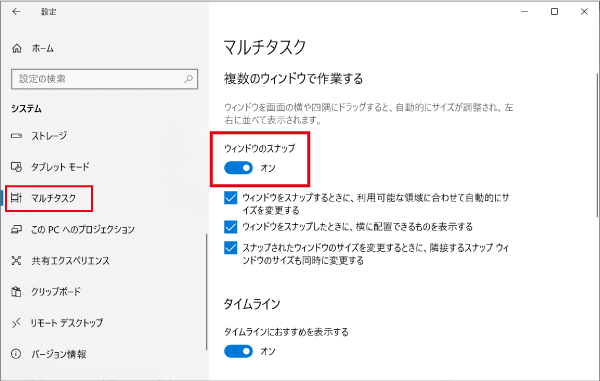Image resolution: width=600 pixels, height=381 pixels.
Task: Click the search magnifier icon
Action: [x=189, y=79]
